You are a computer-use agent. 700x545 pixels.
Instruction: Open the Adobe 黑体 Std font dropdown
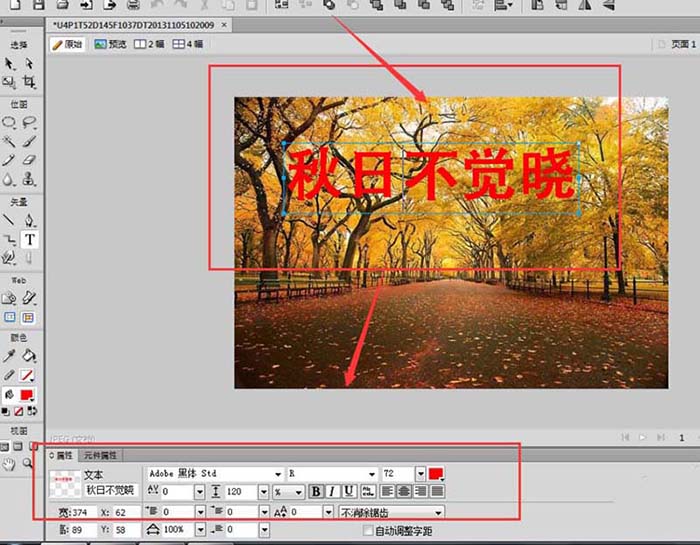point(277,473)
